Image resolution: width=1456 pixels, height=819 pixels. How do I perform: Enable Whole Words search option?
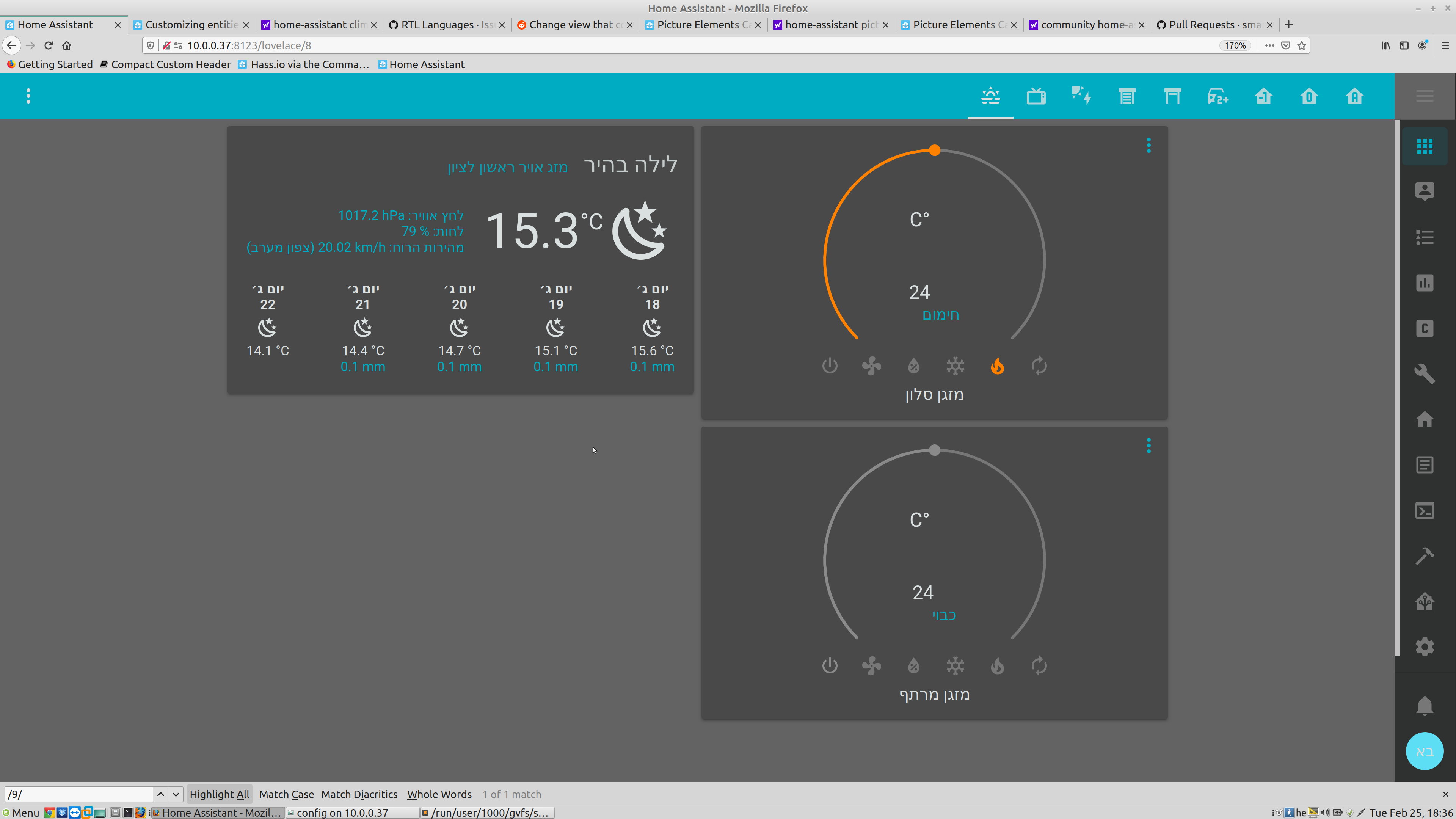439,794
